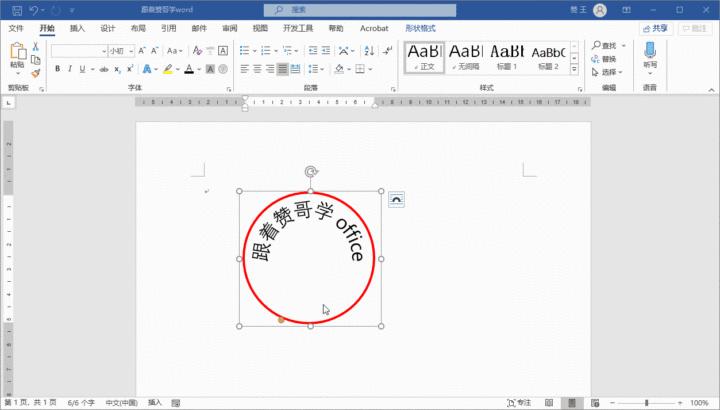The image size is (720, 410).
Task: Toggle justify alignment
Action: tap(283, 69)
